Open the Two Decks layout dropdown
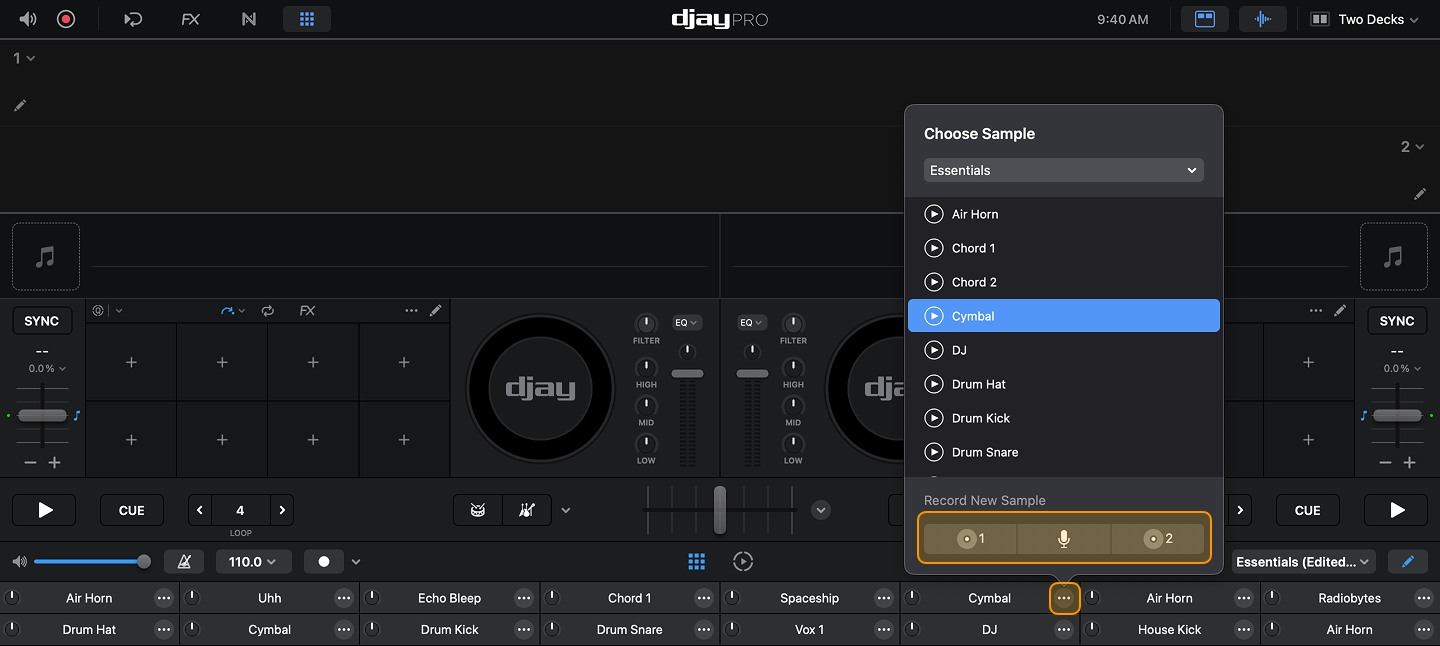The width and height of the screenshot is (1440, 646). [x=1367, y=19]
